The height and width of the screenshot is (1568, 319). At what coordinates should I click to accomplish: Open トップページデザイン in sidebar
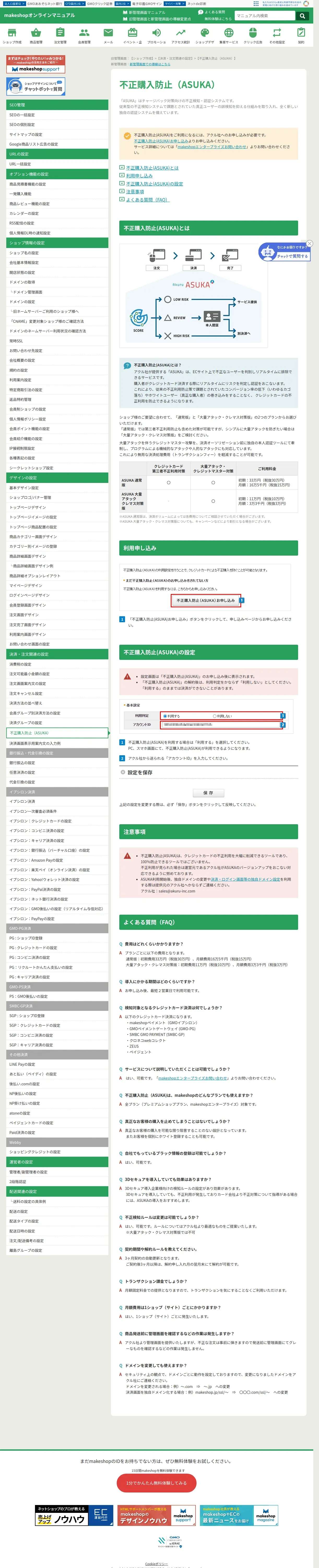click(57, 507)
